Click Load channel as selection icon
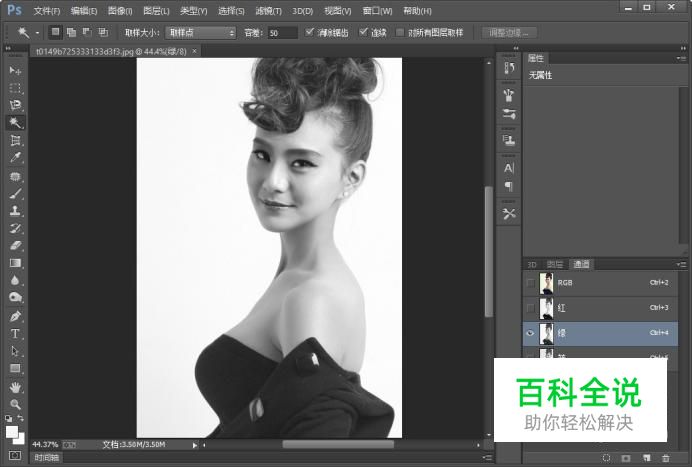692x467 pixels. click(606, 458)
